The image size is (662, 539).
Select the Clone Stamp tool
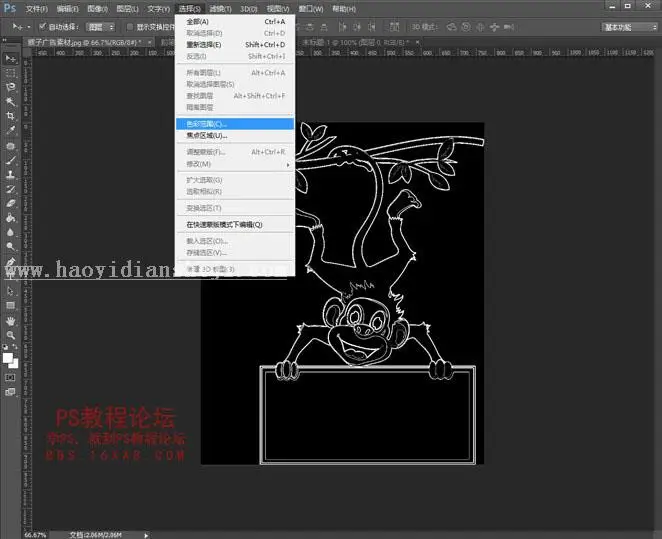tap(11, 174)
